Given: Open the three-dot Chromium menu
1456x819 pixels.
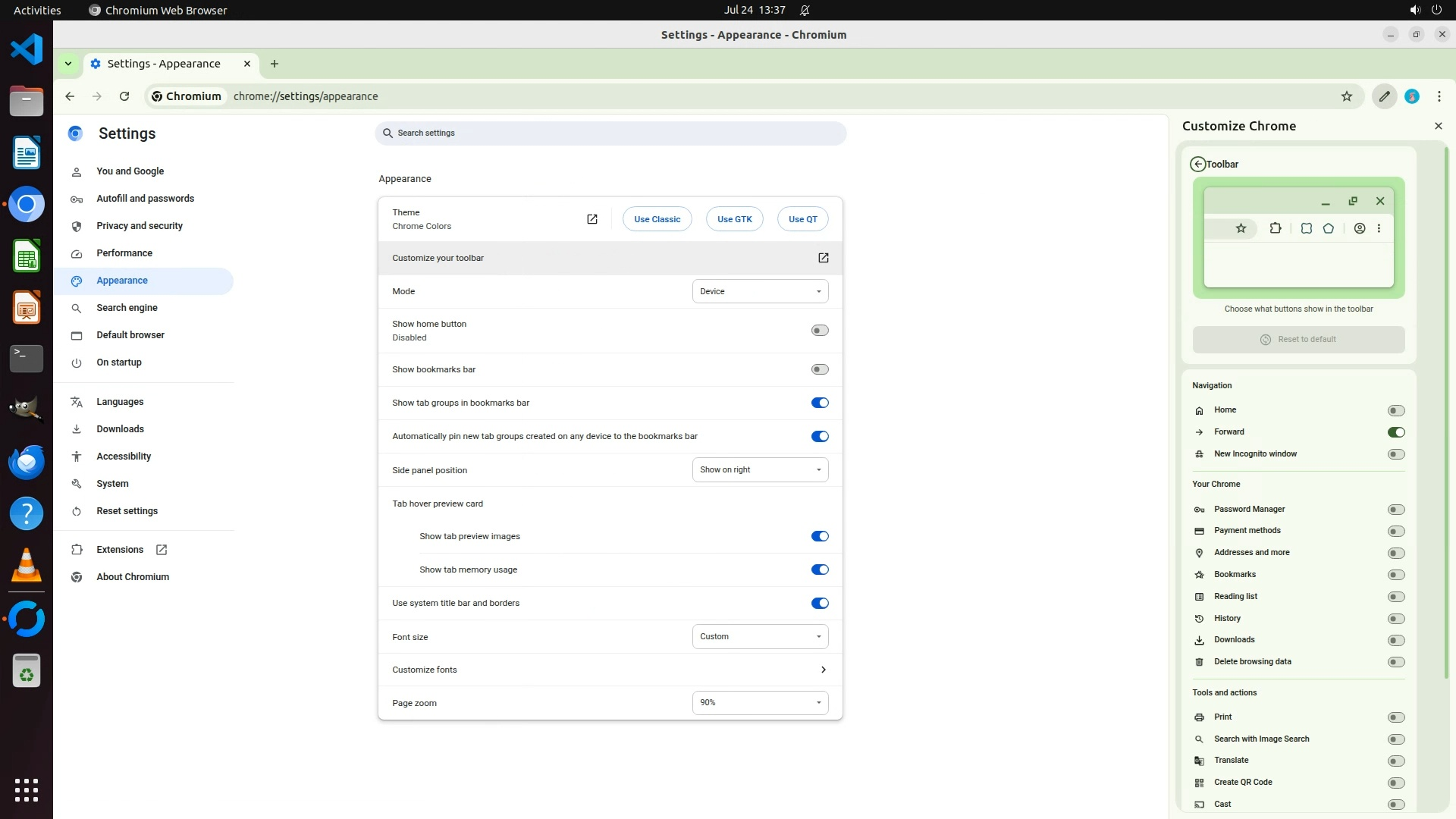Looking at the screenshot, I should coord(1439,96).
